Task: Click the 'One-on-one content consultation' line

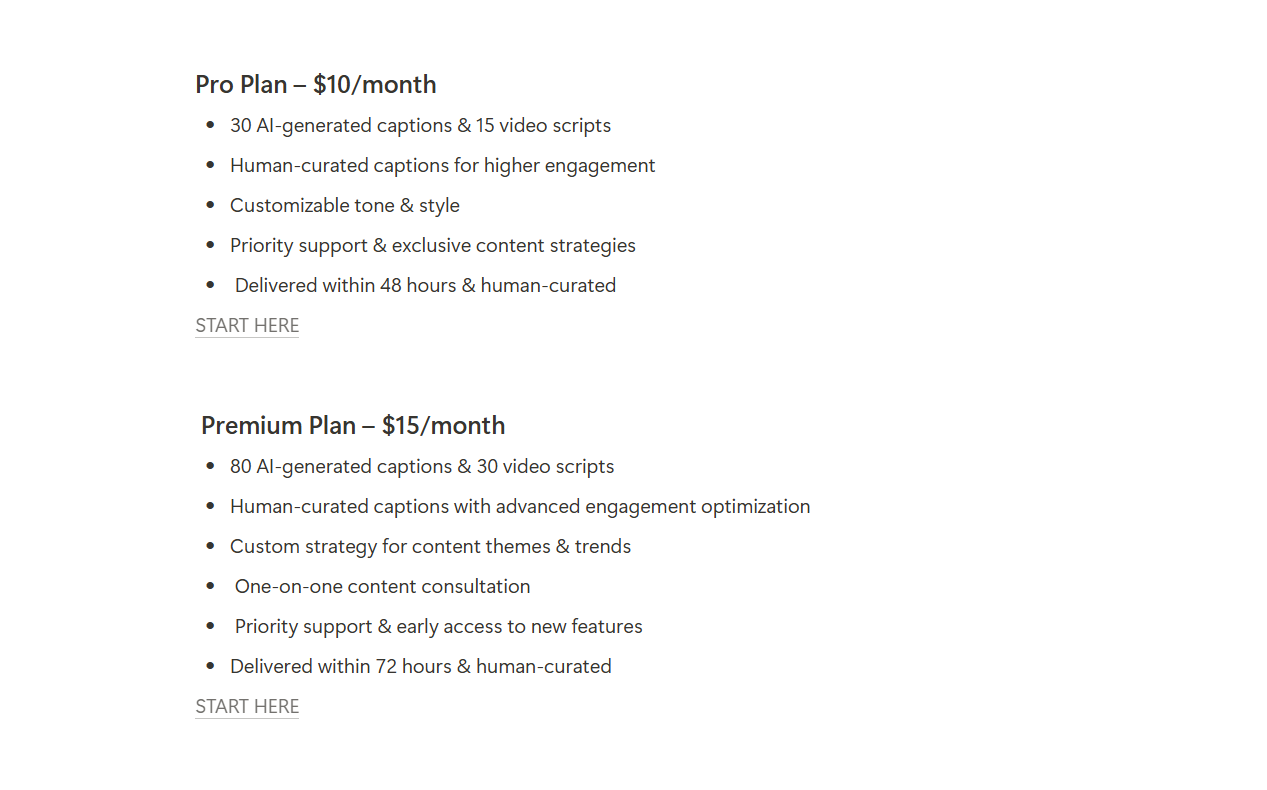Action: pyautogui.click(x=382, y=587)
